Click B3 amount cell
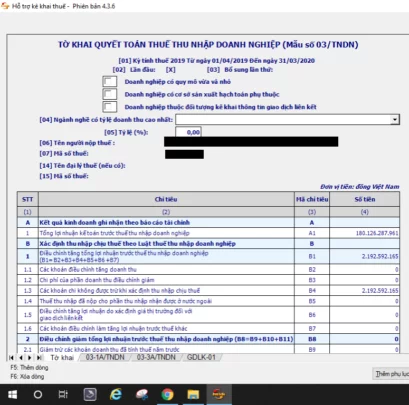 coord(364,280)
